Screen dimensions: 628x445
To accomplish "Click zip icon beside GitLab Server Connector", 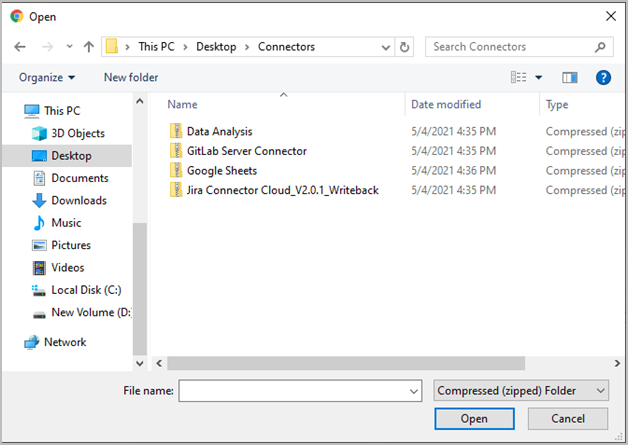I will point(176,151).
